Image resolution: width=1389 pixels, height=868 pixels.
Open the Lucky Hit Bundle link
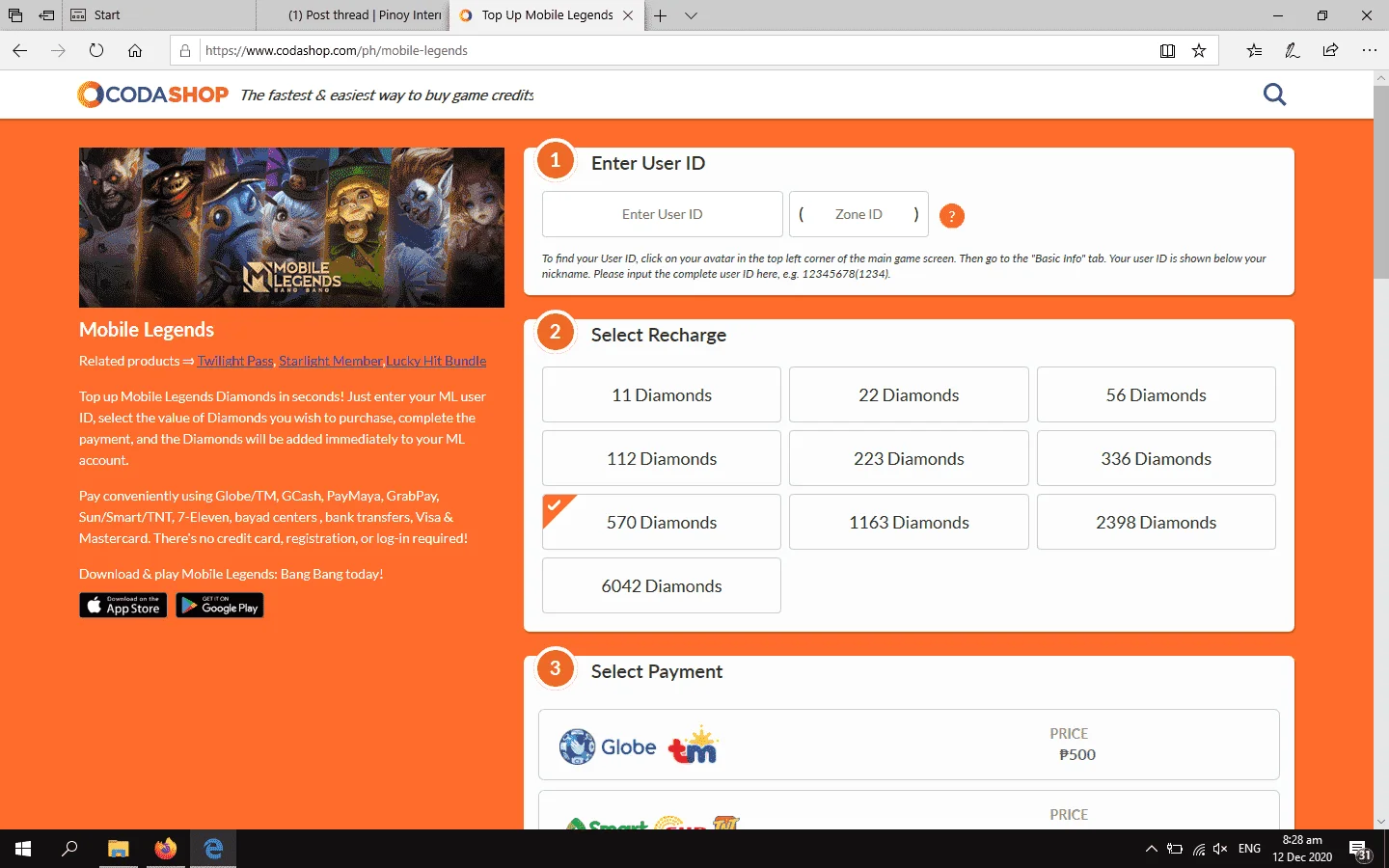click(x=436, y=361)
